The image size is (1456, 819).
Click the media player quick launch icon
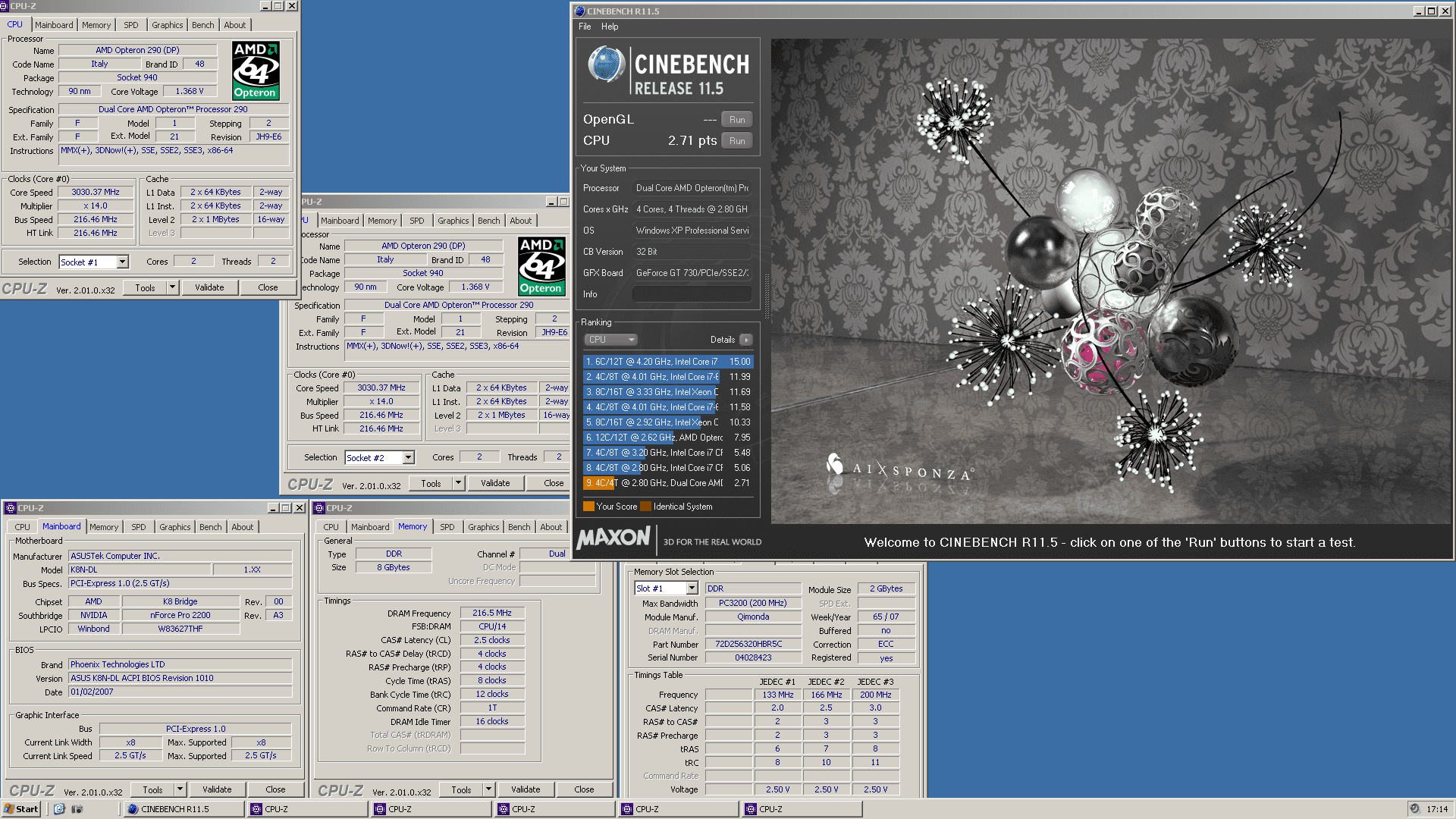77,809
